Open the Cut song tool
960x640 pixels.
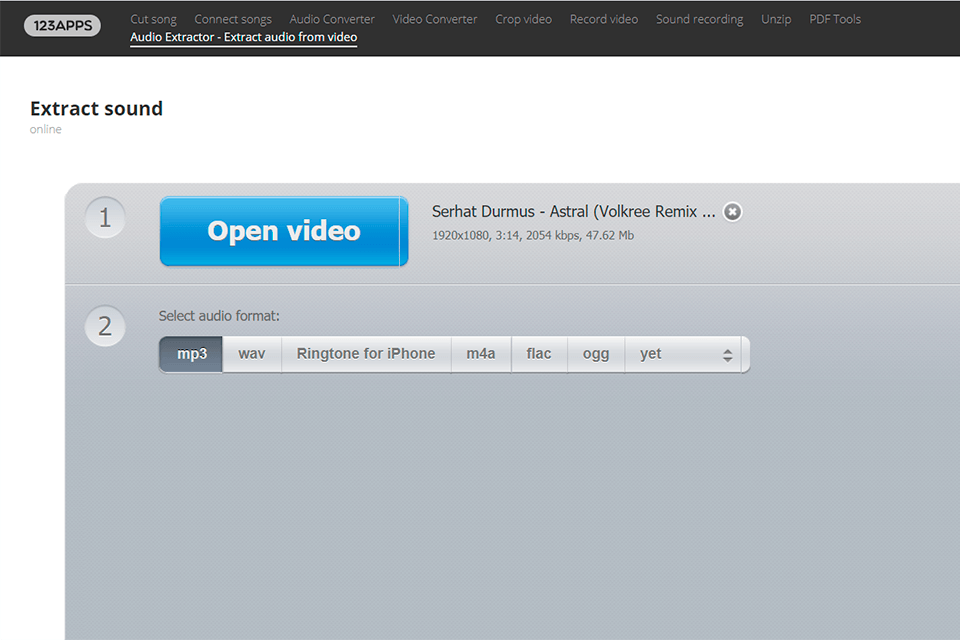[x=153, y=18]
